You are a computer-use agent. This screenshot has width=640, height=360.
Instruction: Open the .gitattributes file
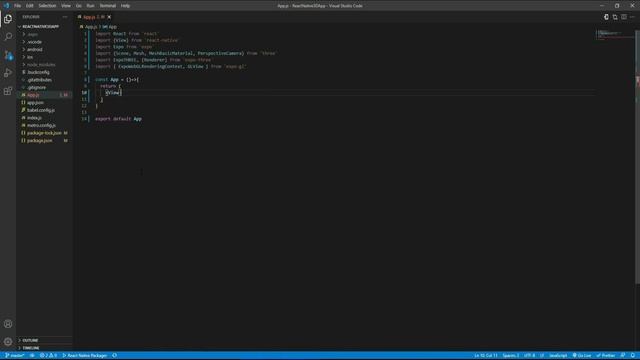(x=39, y=80)
